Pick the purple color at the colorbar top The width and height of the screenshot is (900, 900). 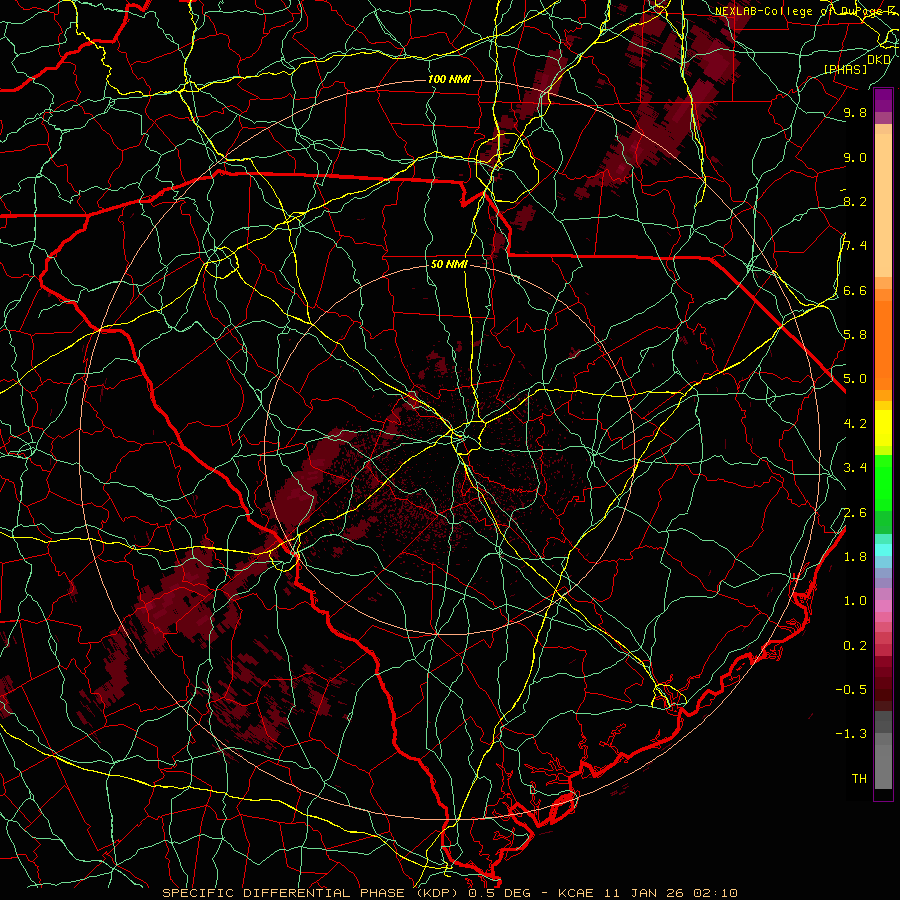click(x=883, y=100)
